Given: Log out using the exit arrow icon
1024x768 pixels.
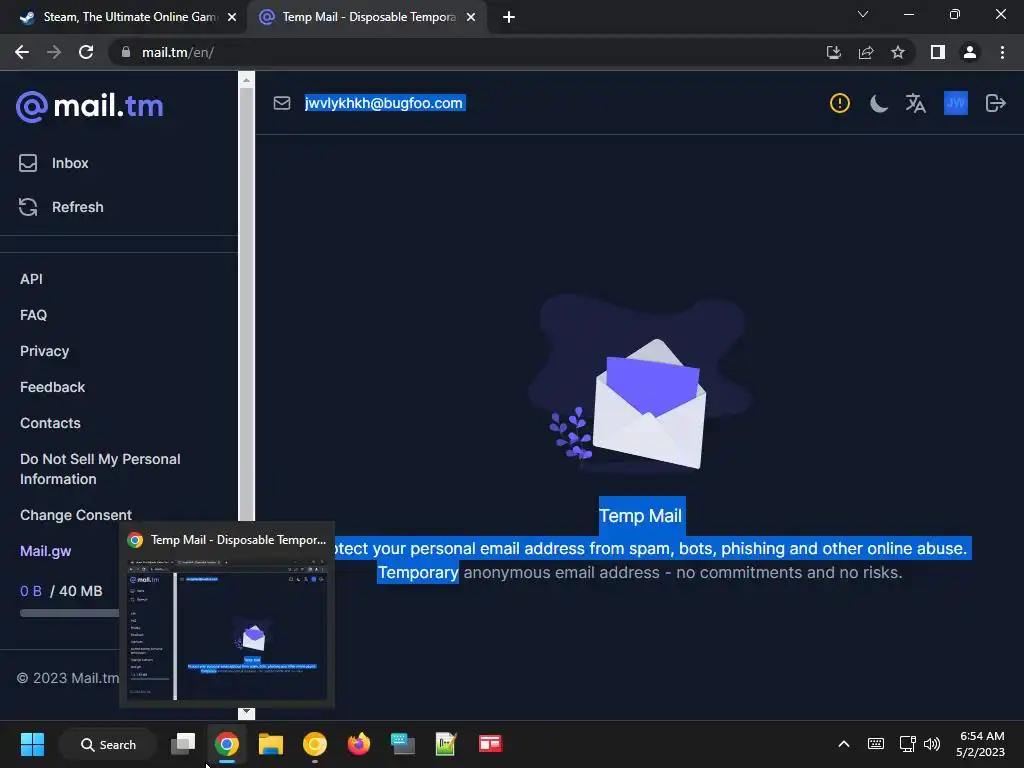Looking at the screenshot, I should pos(995,103).
